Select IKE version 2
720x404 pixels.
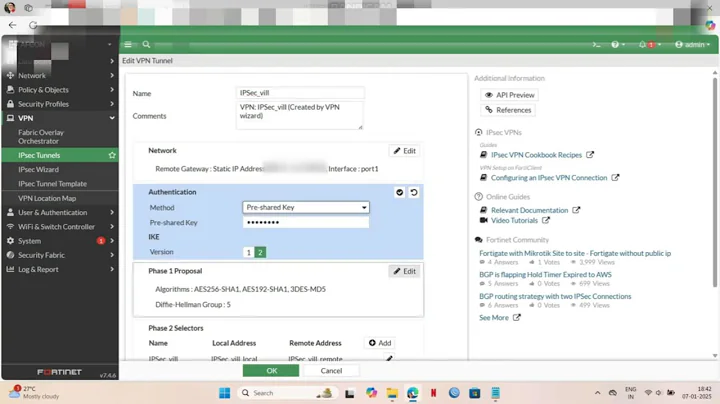(260, 252)
